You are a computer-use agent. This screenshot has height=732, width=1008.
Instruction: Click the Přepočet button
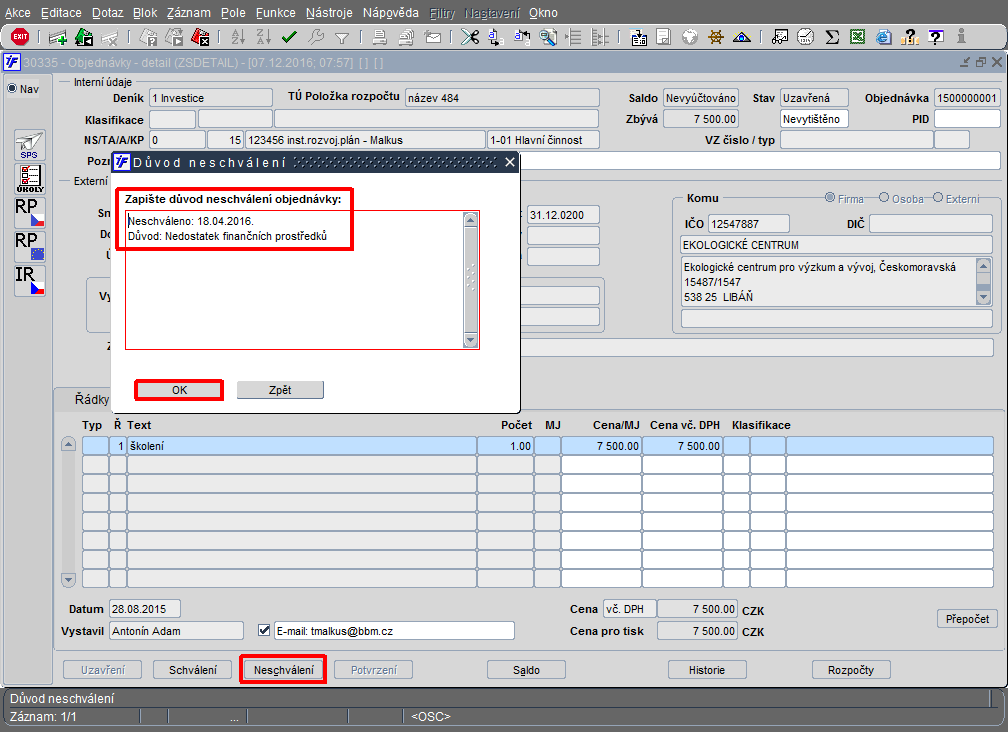(x=968, y=619)
